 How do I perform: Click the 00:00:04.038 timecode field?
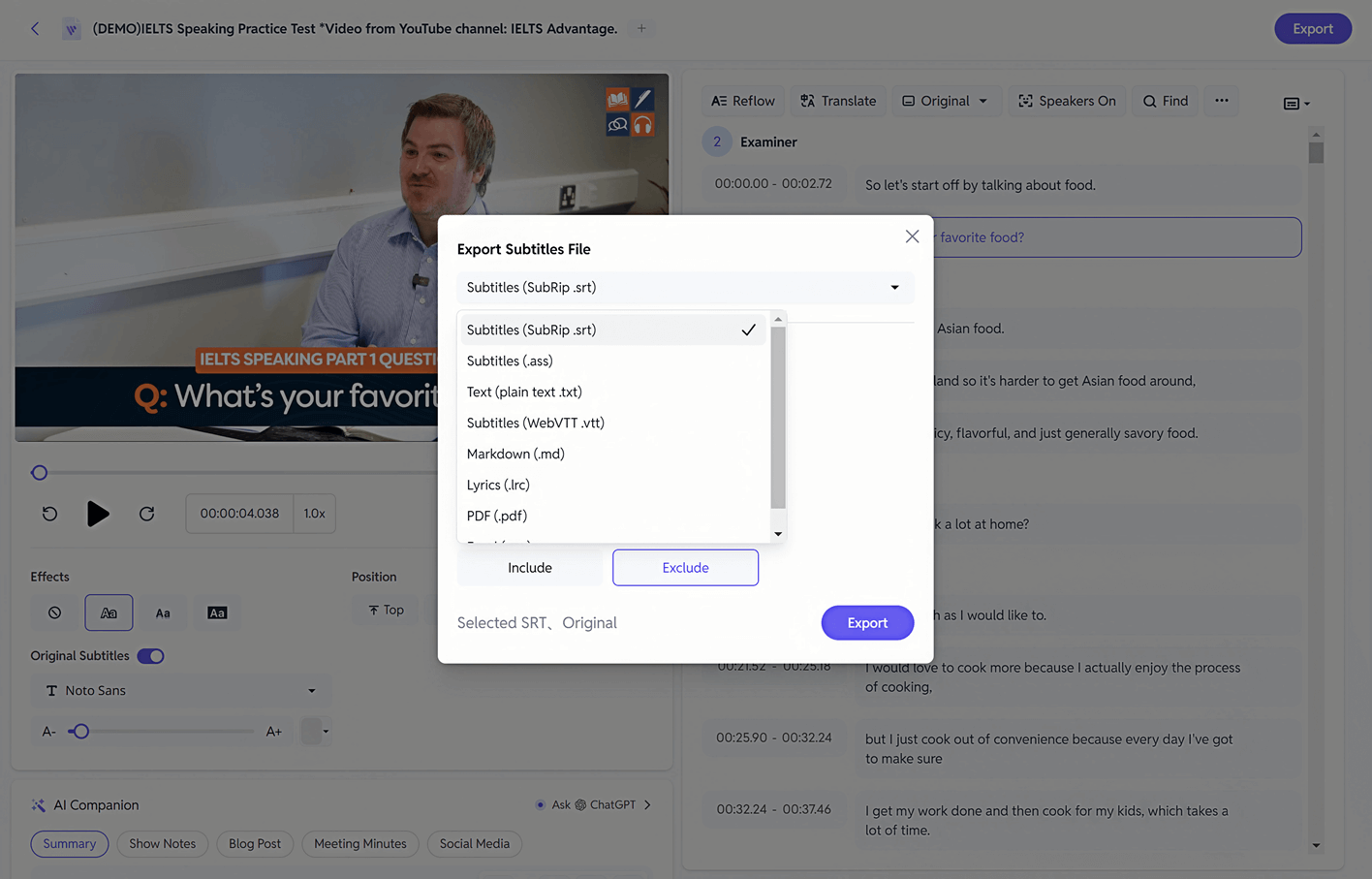pyautogui.click(x=239, y=514)
